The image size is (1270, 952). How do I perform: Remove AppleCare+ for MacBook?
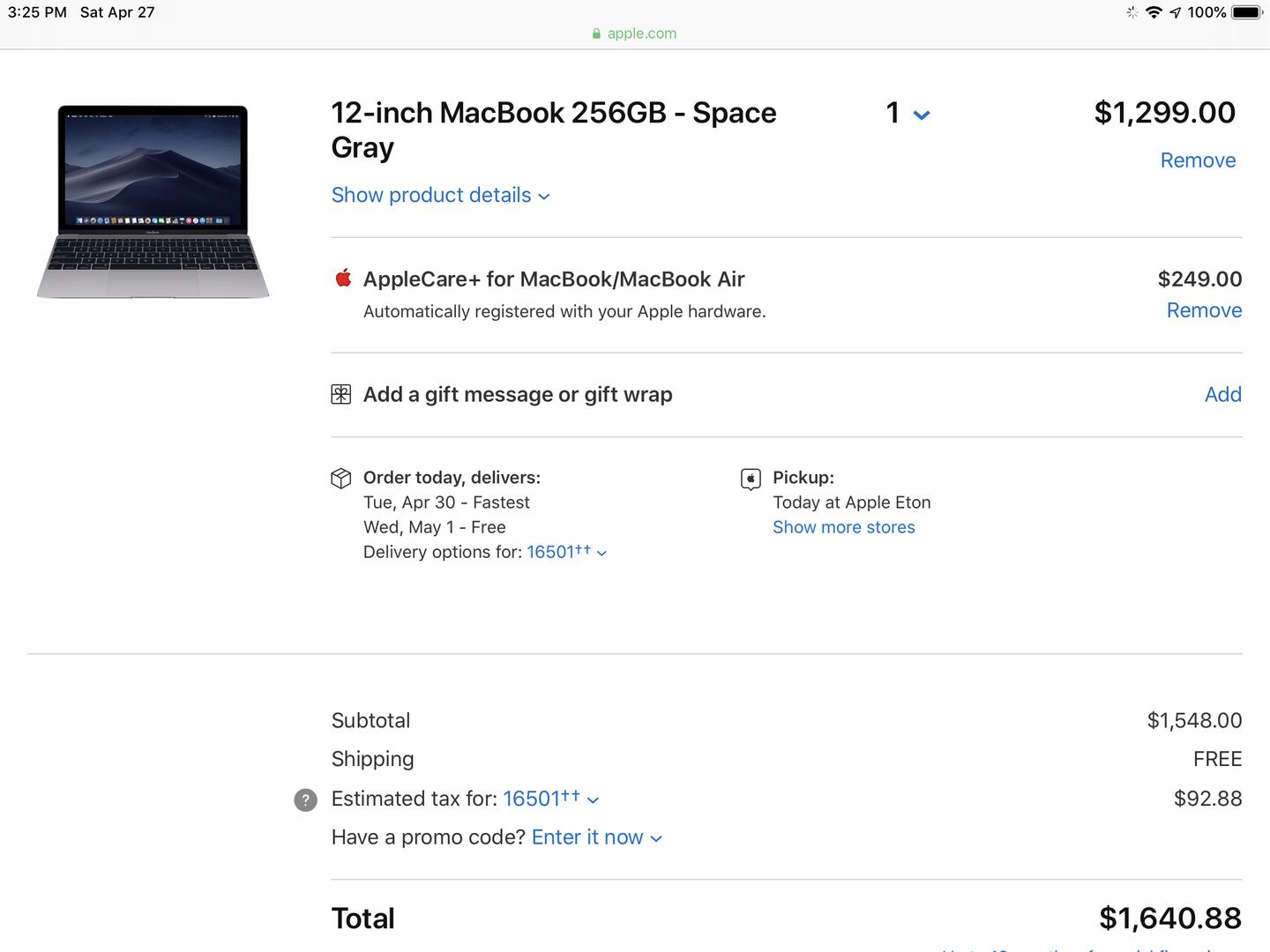pyautogui.click(x=1204, y=310)
